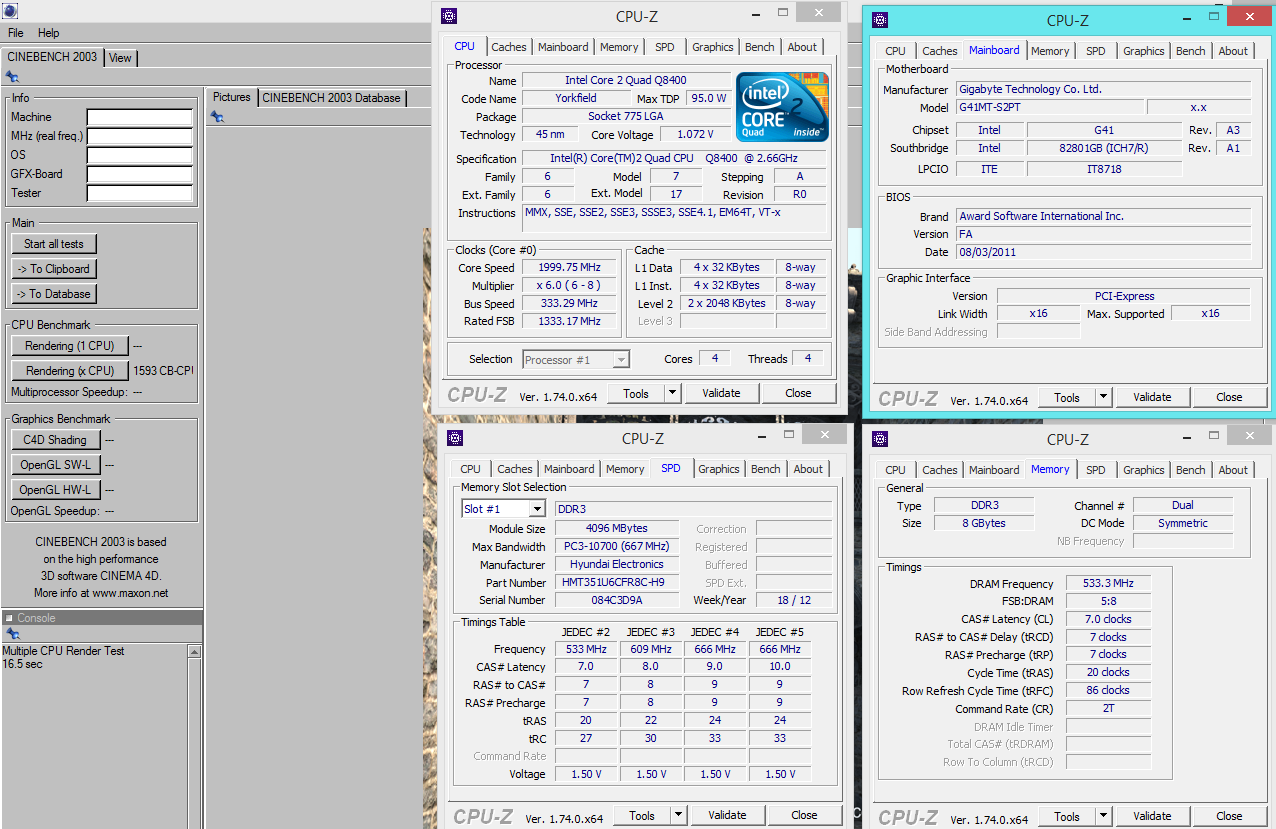Click the Start all tests button
Viewport: 1276px width, 829px height.
point(54,244)
